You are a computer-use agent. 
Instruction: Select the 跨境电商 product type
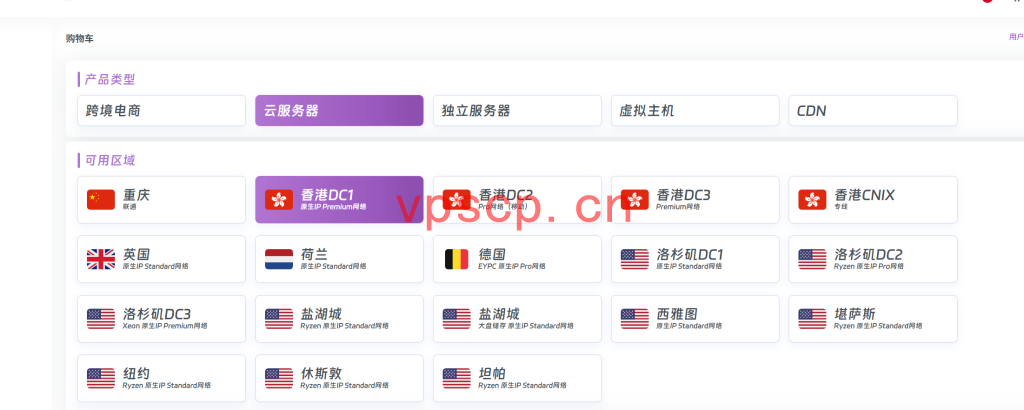tap(161, 110)
